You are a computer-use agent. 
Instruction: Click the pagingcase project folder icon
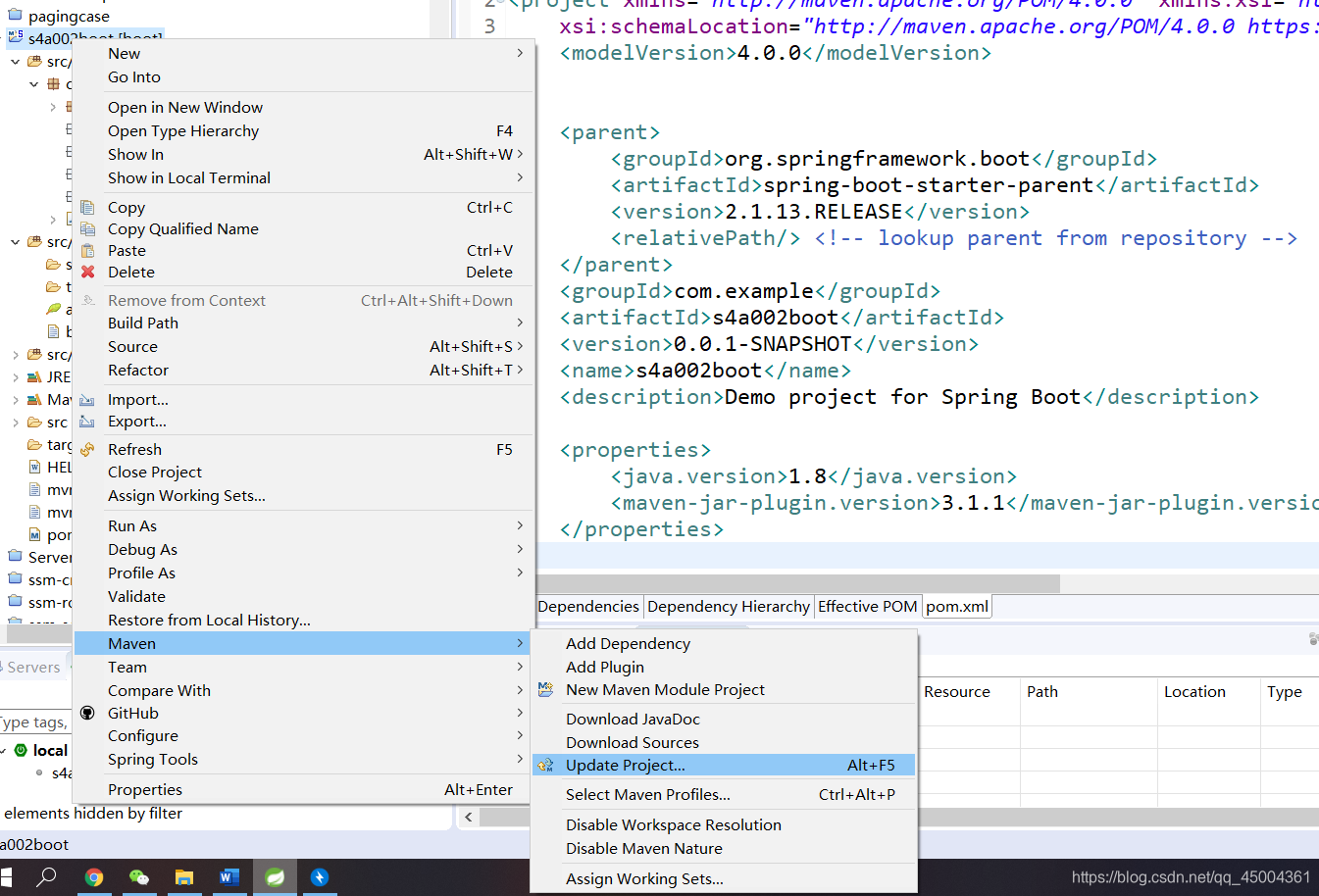15,16
